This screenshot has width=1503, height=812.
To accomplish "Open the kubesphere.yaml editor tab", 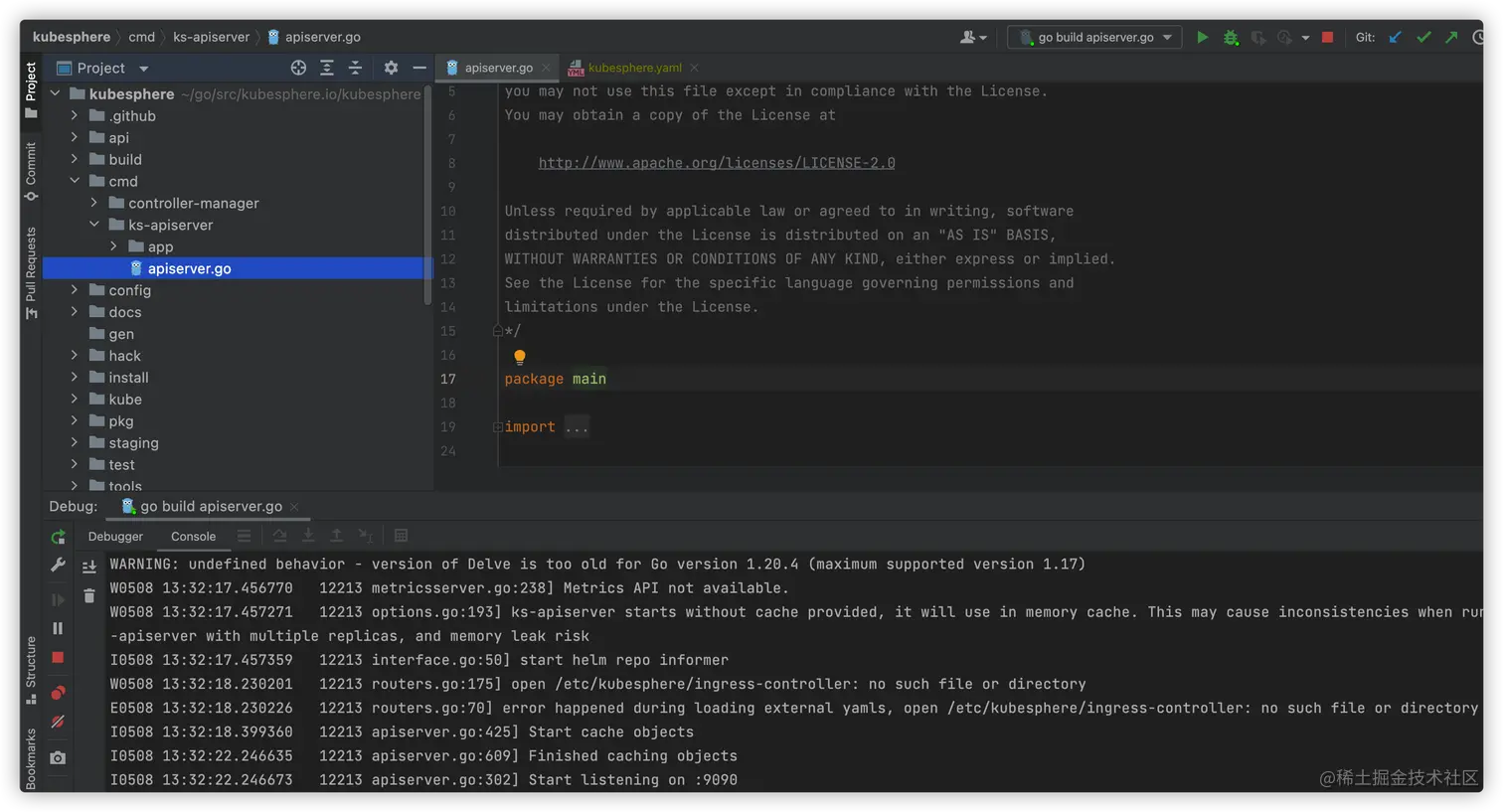I will [x=634, y=68].
